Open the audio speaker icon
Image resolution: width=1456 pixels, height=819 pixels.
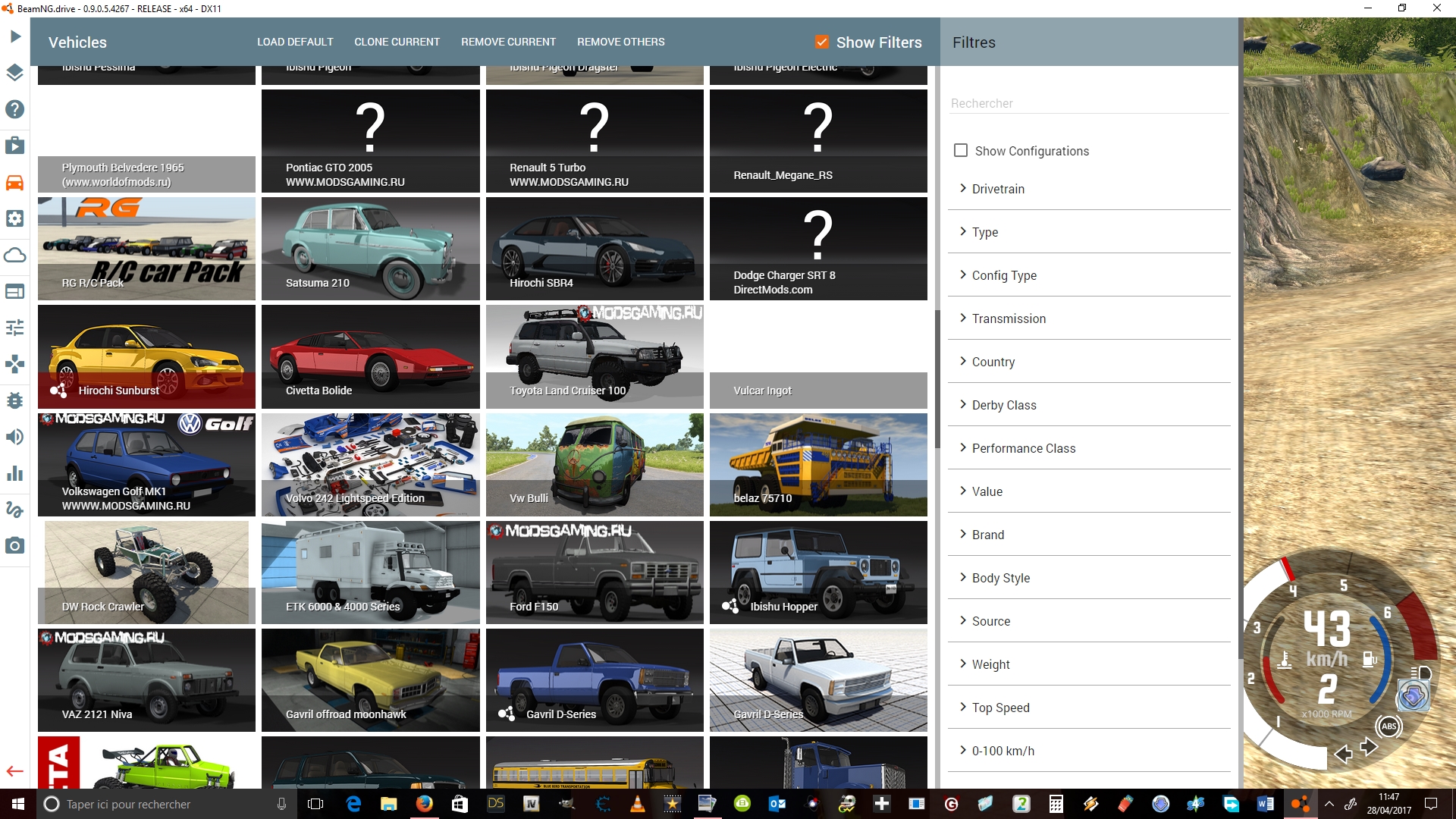(x=15, y=437)
